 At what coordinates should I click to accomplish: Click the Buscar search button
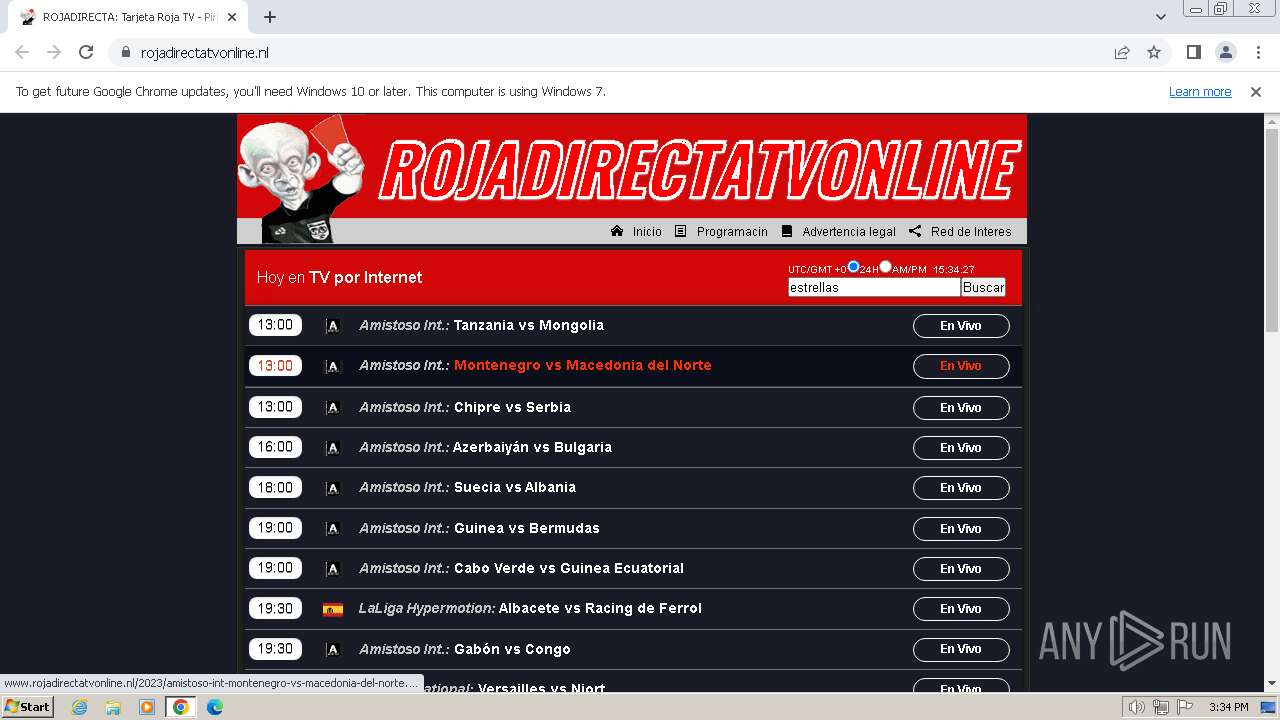coord(983,287)
